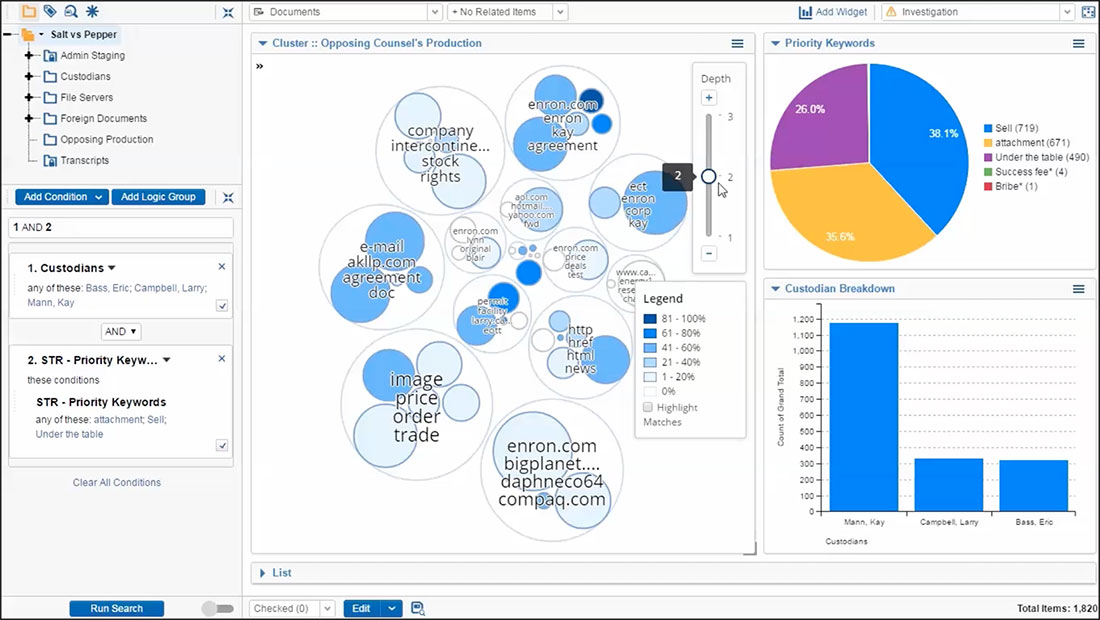Viewport: 1100px width, 620px height.
Task: Open Custodian Breakdown widget menu icon
Action: 1079,289
